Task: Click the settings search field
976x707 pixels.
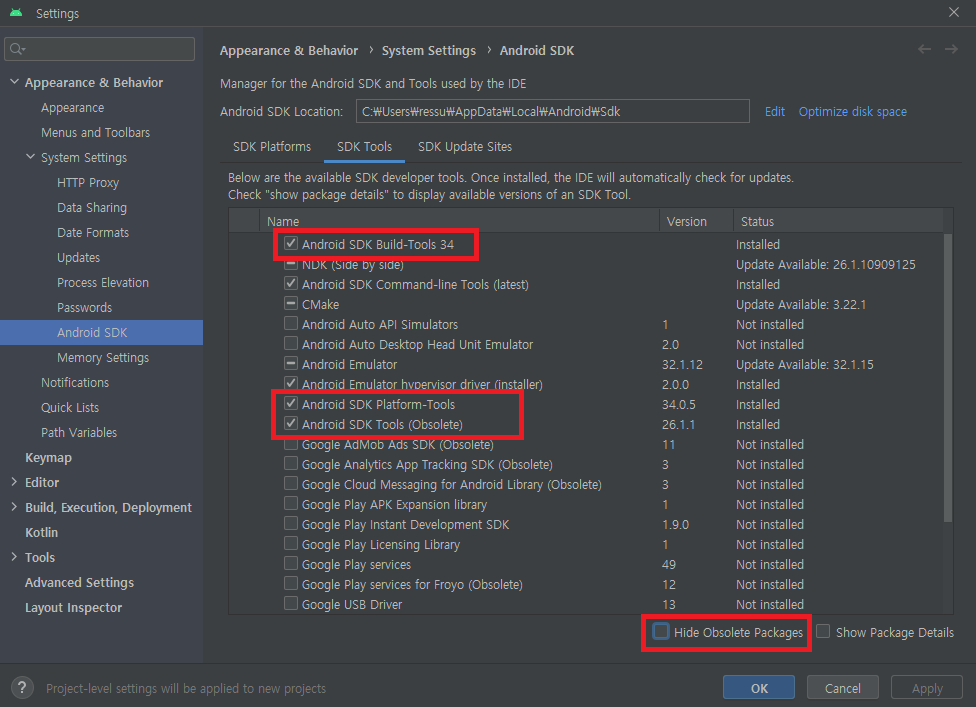Action: pos(100,49)
